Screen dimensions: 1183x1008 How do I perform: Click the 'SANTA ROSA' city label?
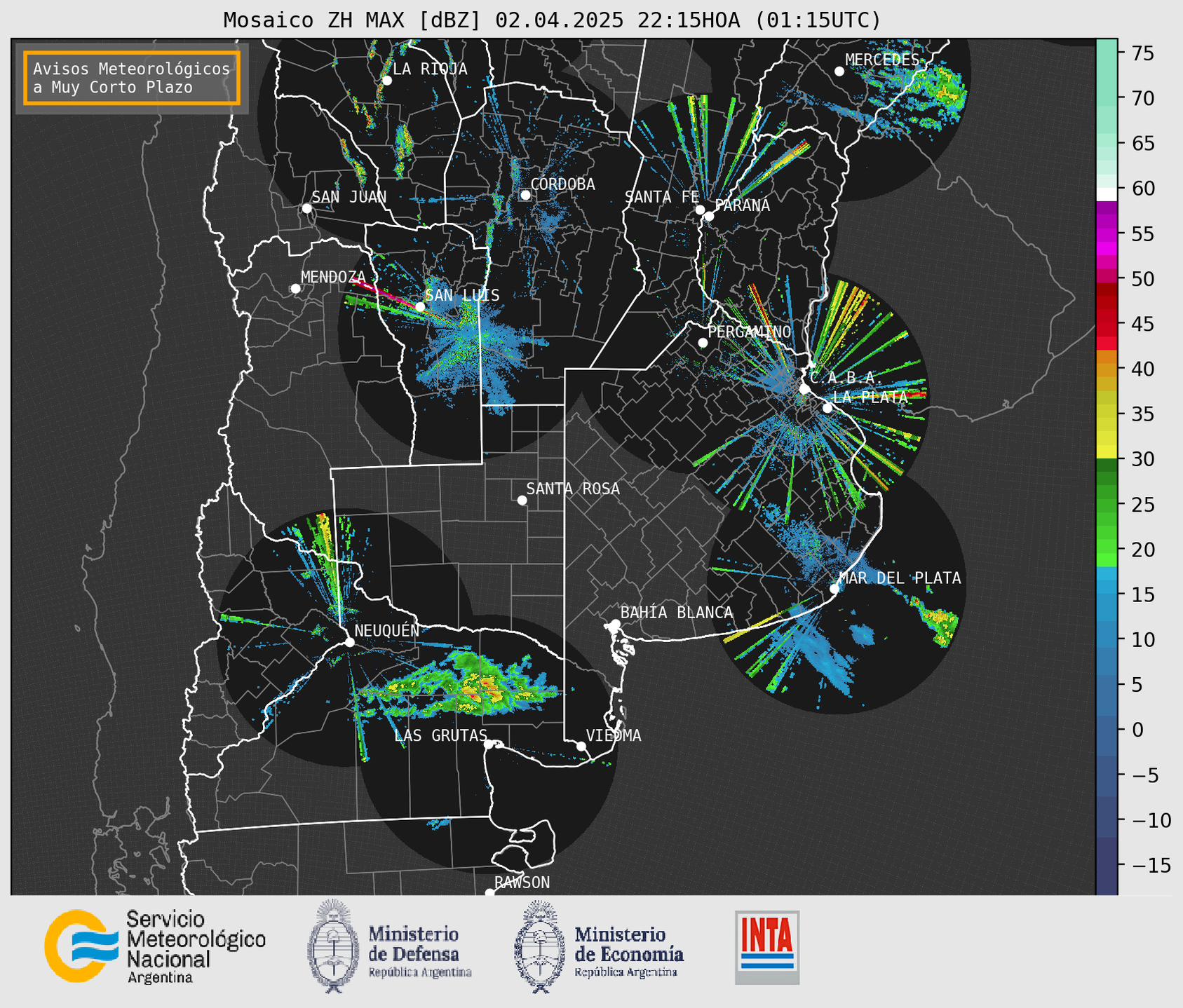click(573, 489)
